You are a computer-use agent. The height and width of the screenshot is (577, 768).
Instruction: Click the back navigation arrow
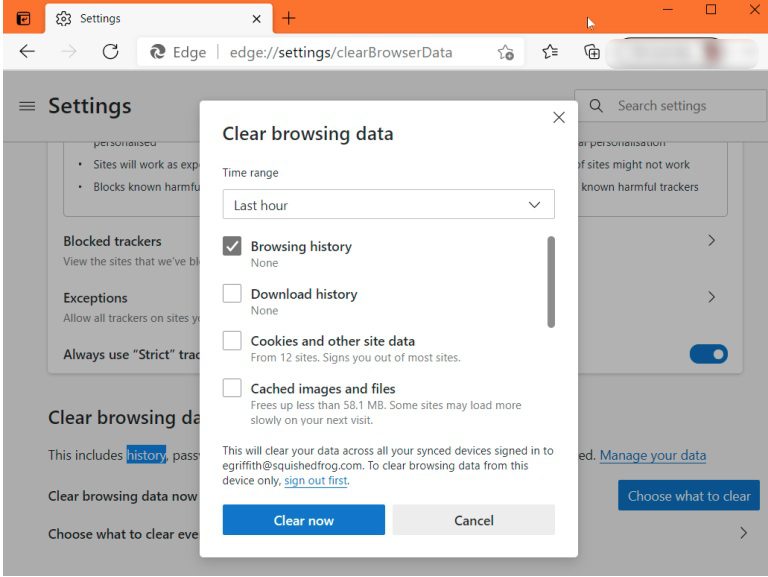click(27, 52)
